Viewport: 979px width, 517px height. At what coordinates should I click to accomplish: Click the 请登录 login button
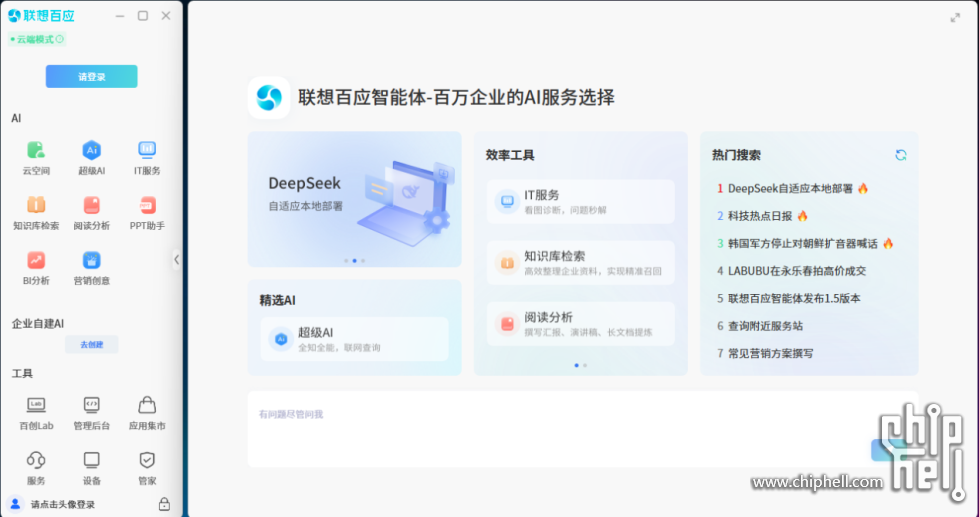coord(92,77)
